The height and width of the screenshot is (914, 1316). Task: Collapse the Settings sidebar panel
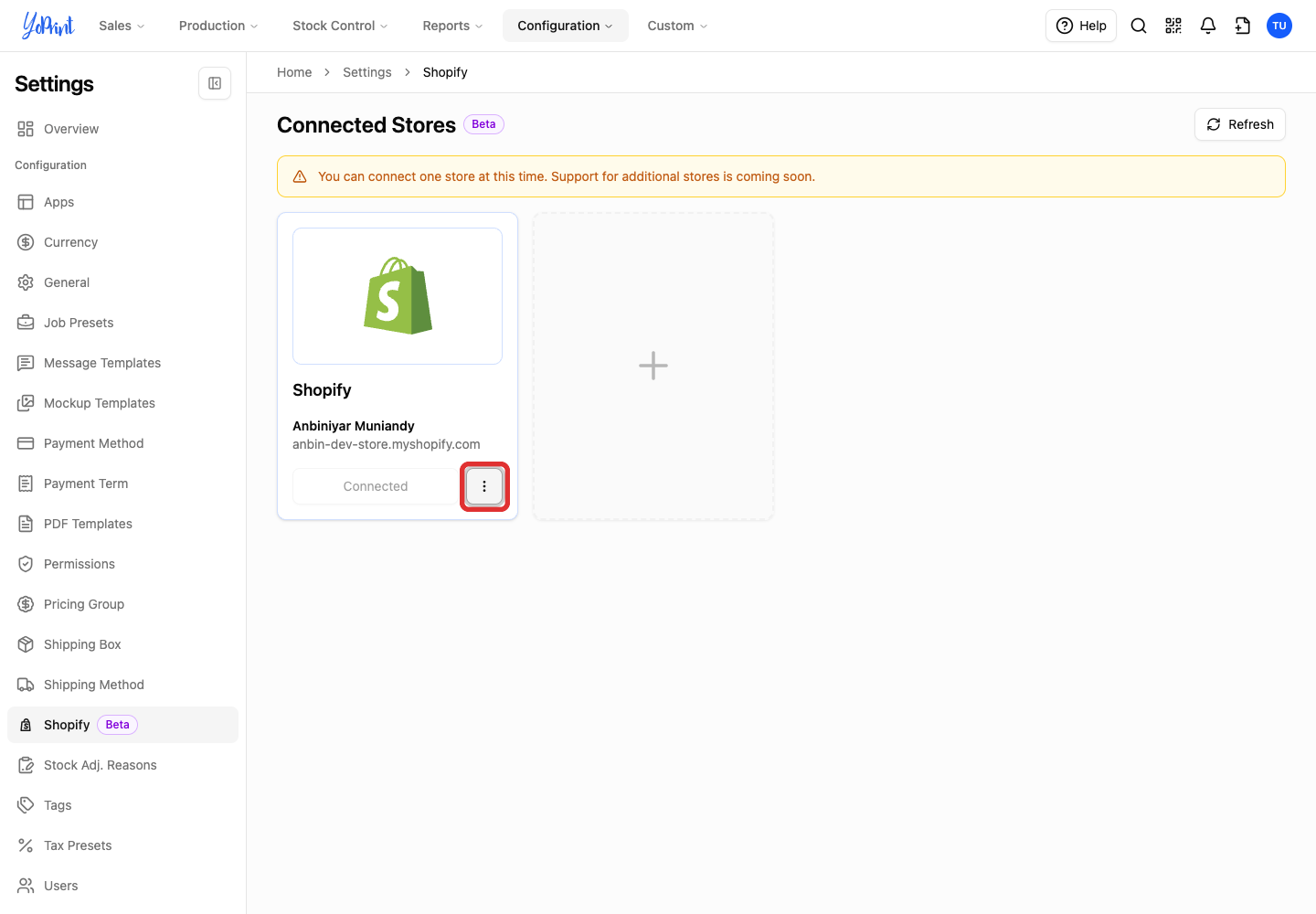pyautogui.click(x=215, y=83)
